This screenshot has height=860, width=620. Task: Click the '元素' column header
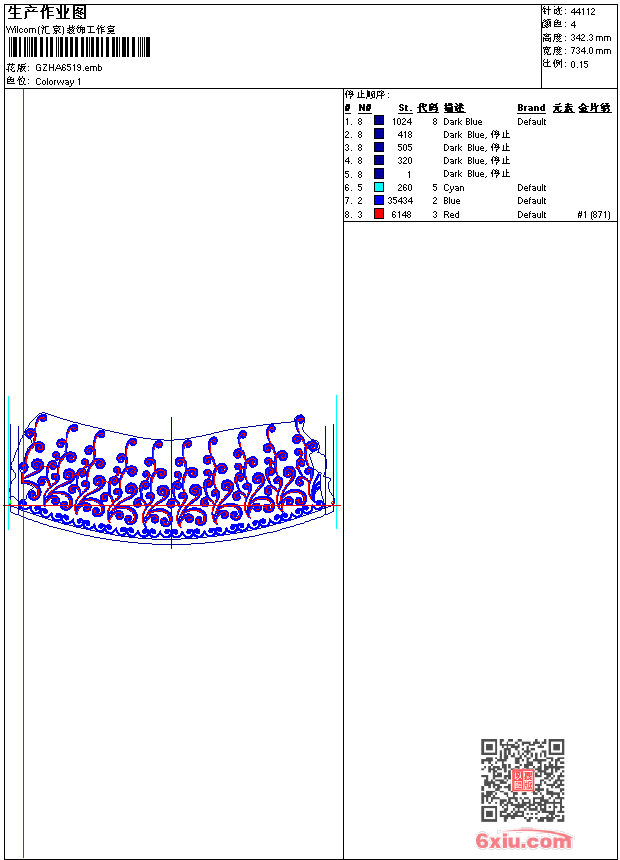563,108
